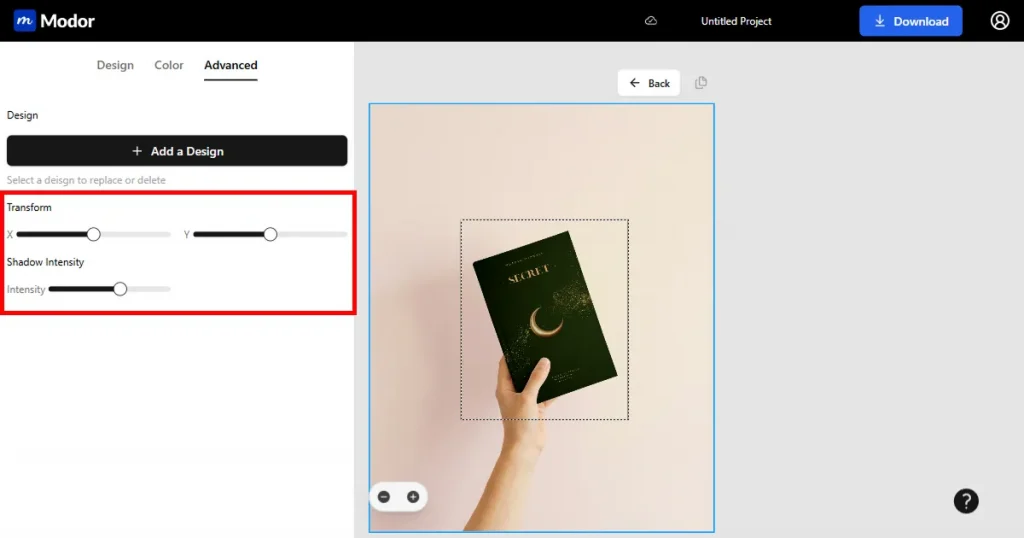The image size is (1024, 538).
Task: Go back using the Back button
Action: coord(648,83)
